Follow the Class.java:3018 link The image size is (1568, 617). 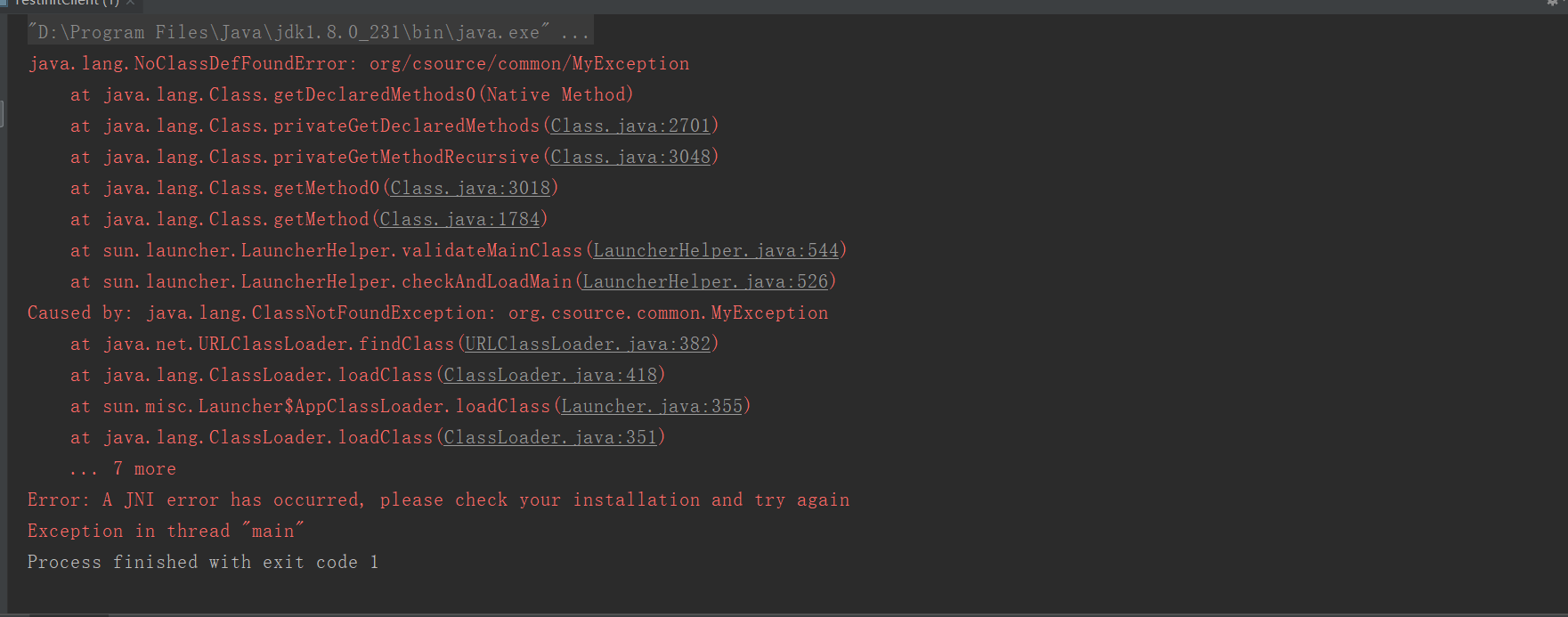tap(470, 188)
